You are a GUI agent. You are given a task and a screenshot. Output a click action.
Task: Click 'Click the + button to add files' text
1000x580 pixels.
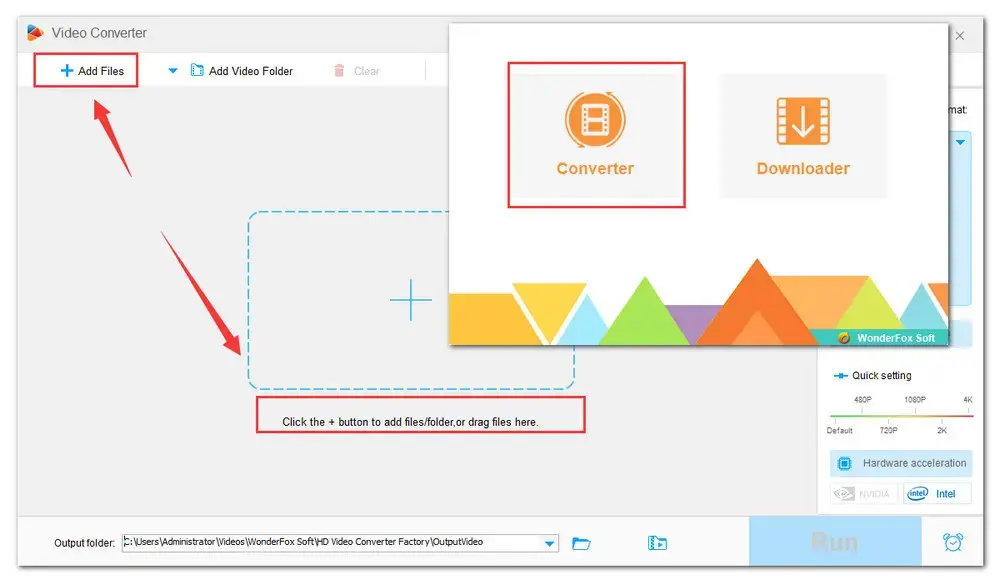[410, 422]
